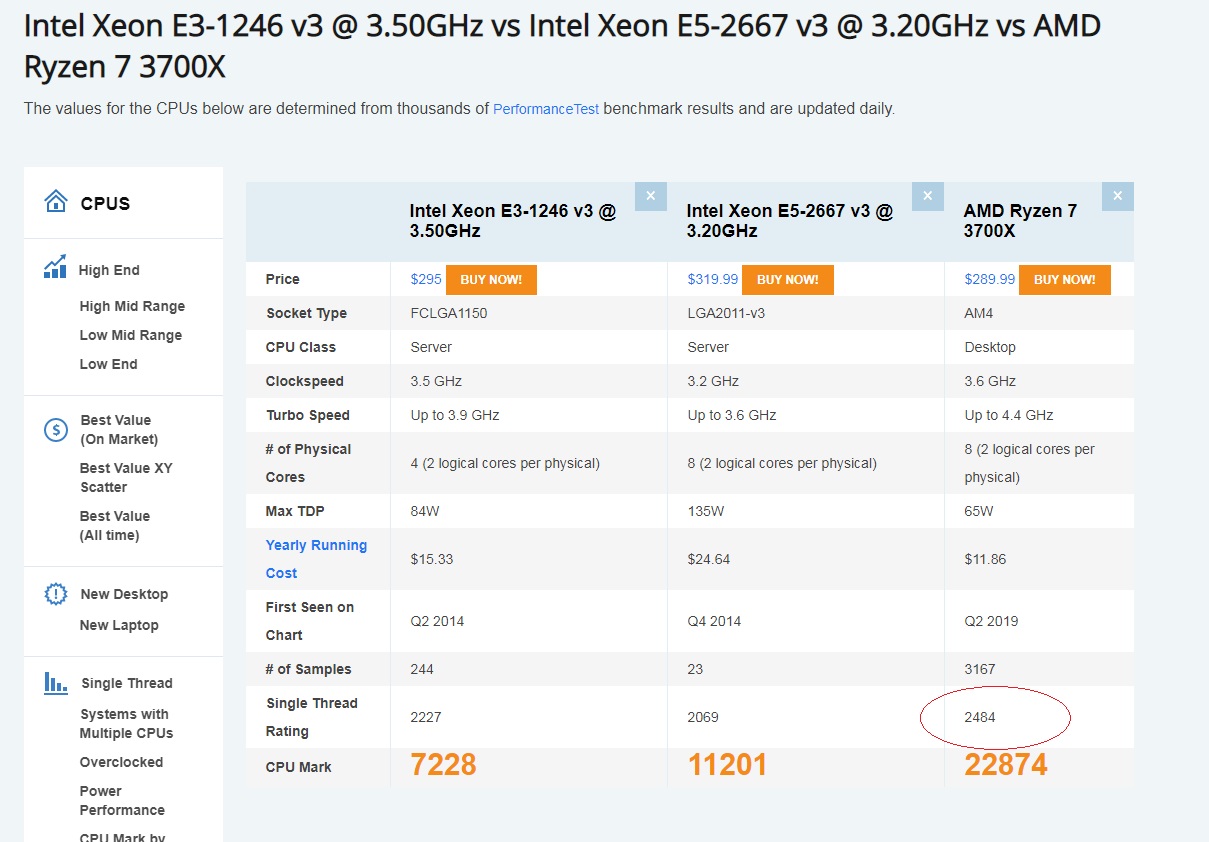Click the 2484 single thread rating
1209x842 pixels.
pos(980,717)
